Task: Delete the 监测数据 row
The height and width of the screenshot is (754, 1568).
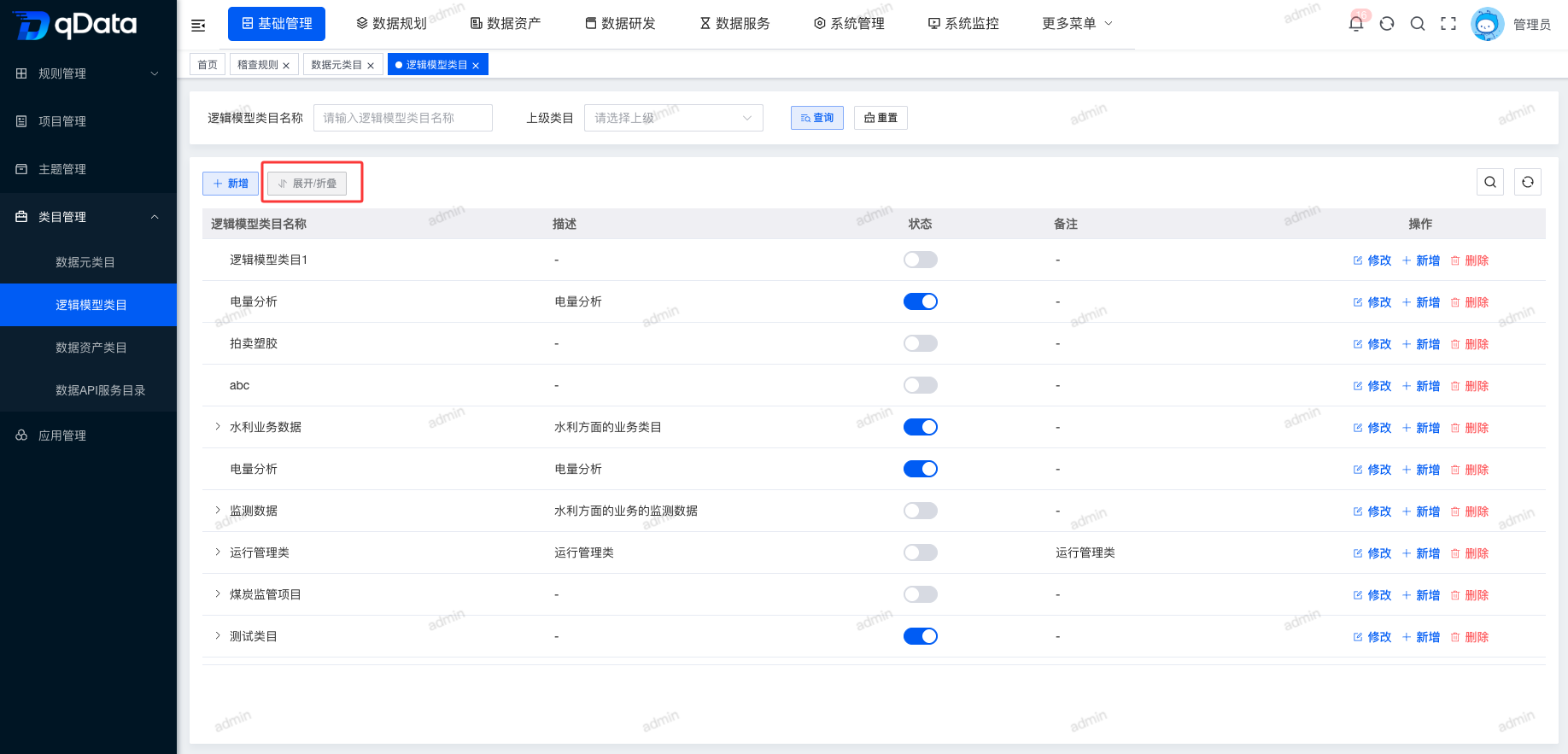Action: pyautogui.click(x=1470, y=511)
